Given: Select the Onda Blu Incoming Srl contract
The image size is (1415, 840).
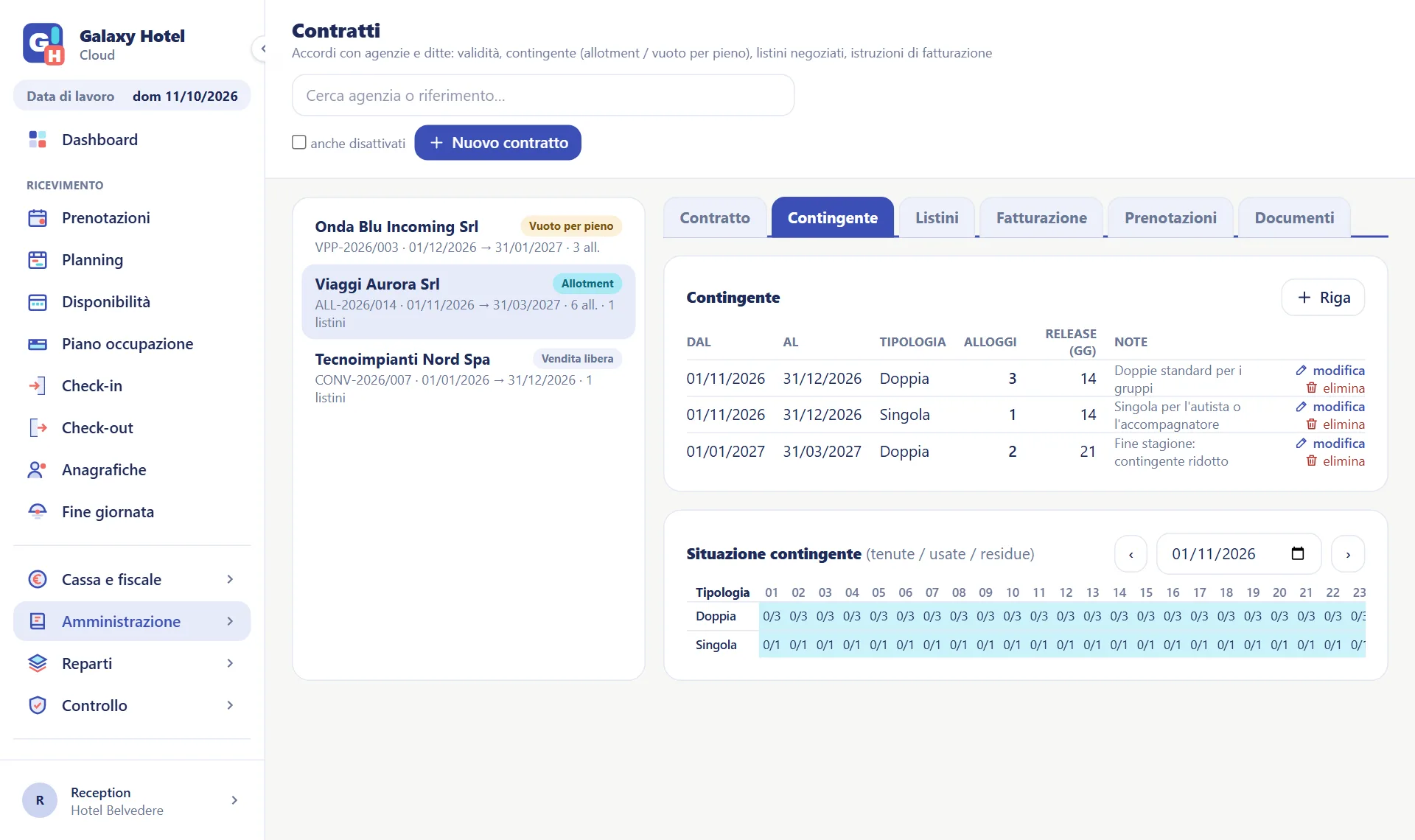Looking at the screenshot, I should coord(469,236).
